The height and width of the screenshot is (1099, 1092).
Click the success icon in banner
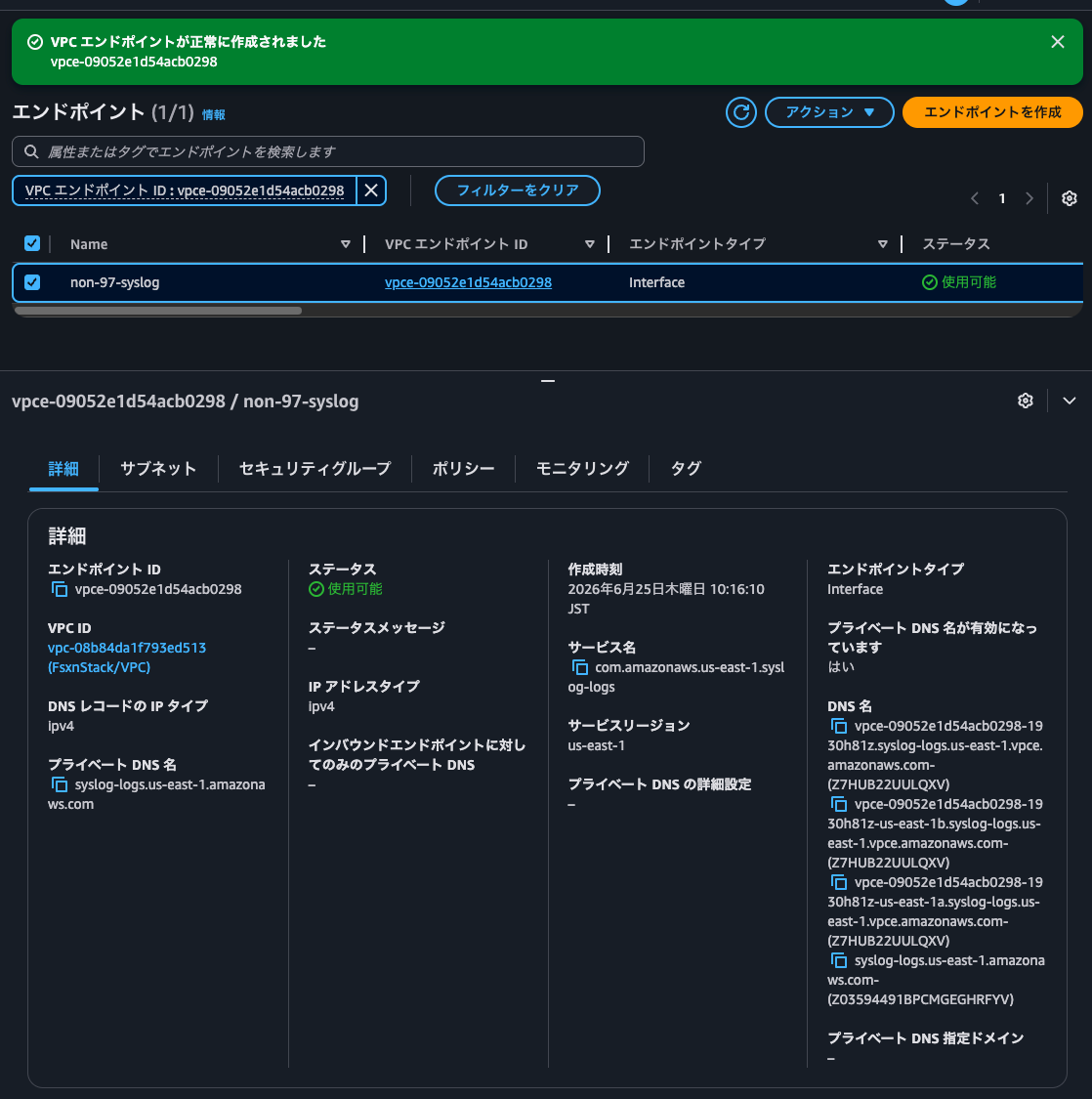pyautogui.click(x=35, y=42)
